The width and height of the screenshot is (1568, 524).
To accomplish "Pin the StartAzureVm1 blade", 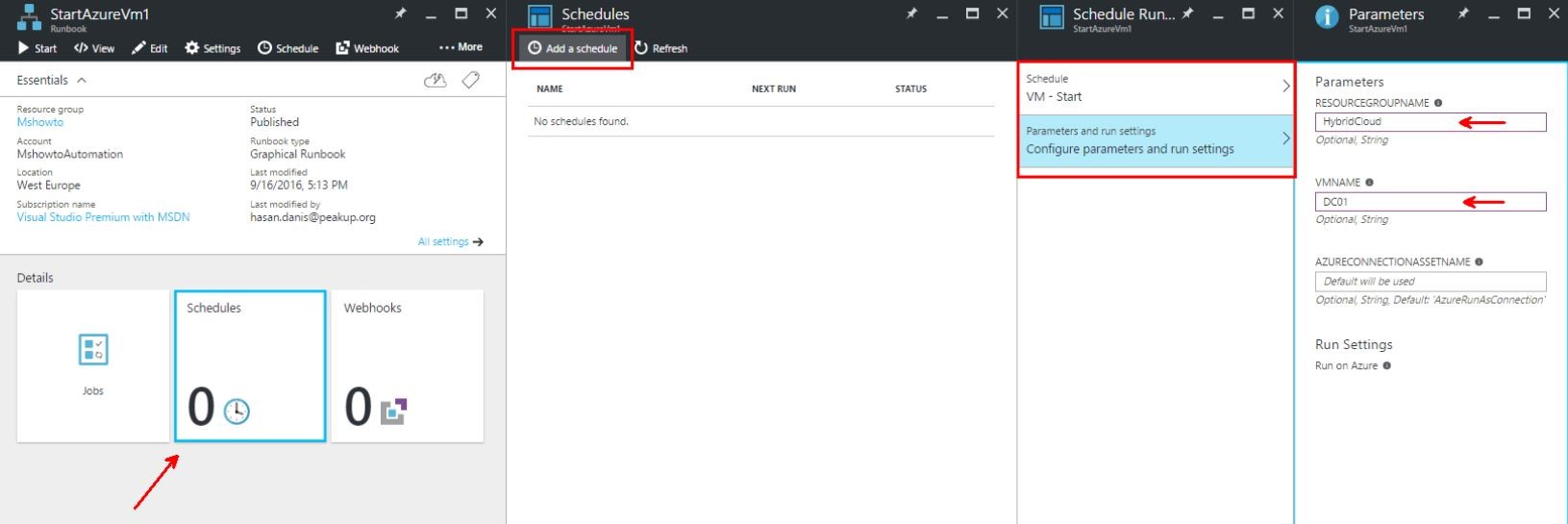I will 400,13.
